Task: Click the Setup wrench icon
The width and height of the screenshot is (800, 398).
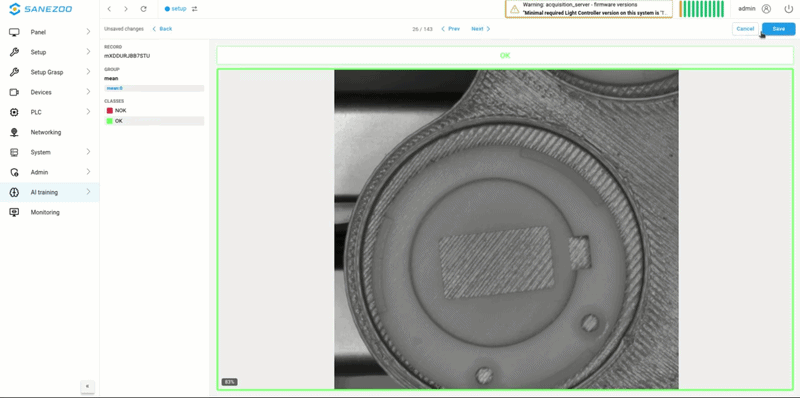Action: (14, 52)
